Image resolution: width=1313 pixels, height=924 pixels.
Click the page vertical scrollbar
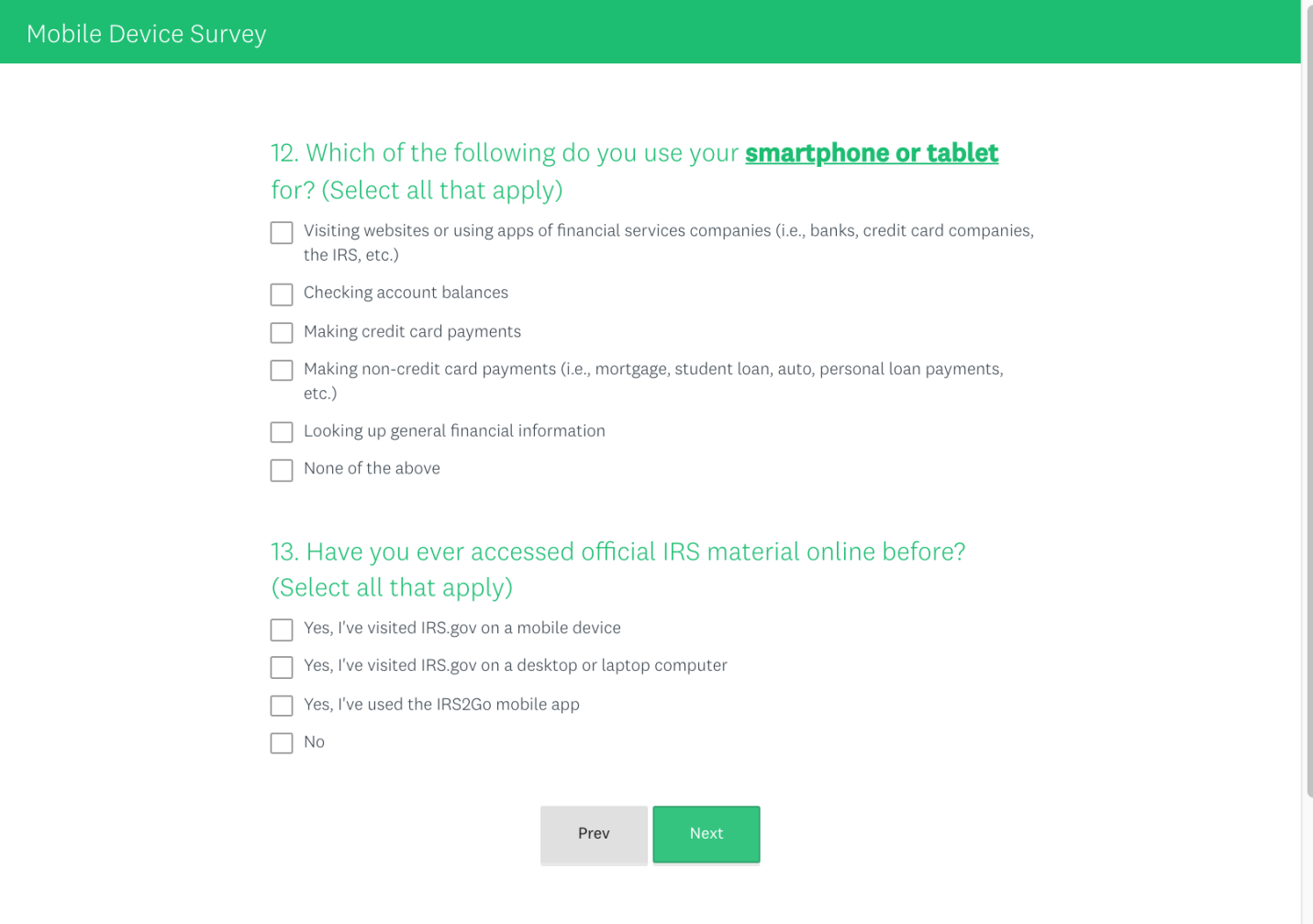[1307, 459]
